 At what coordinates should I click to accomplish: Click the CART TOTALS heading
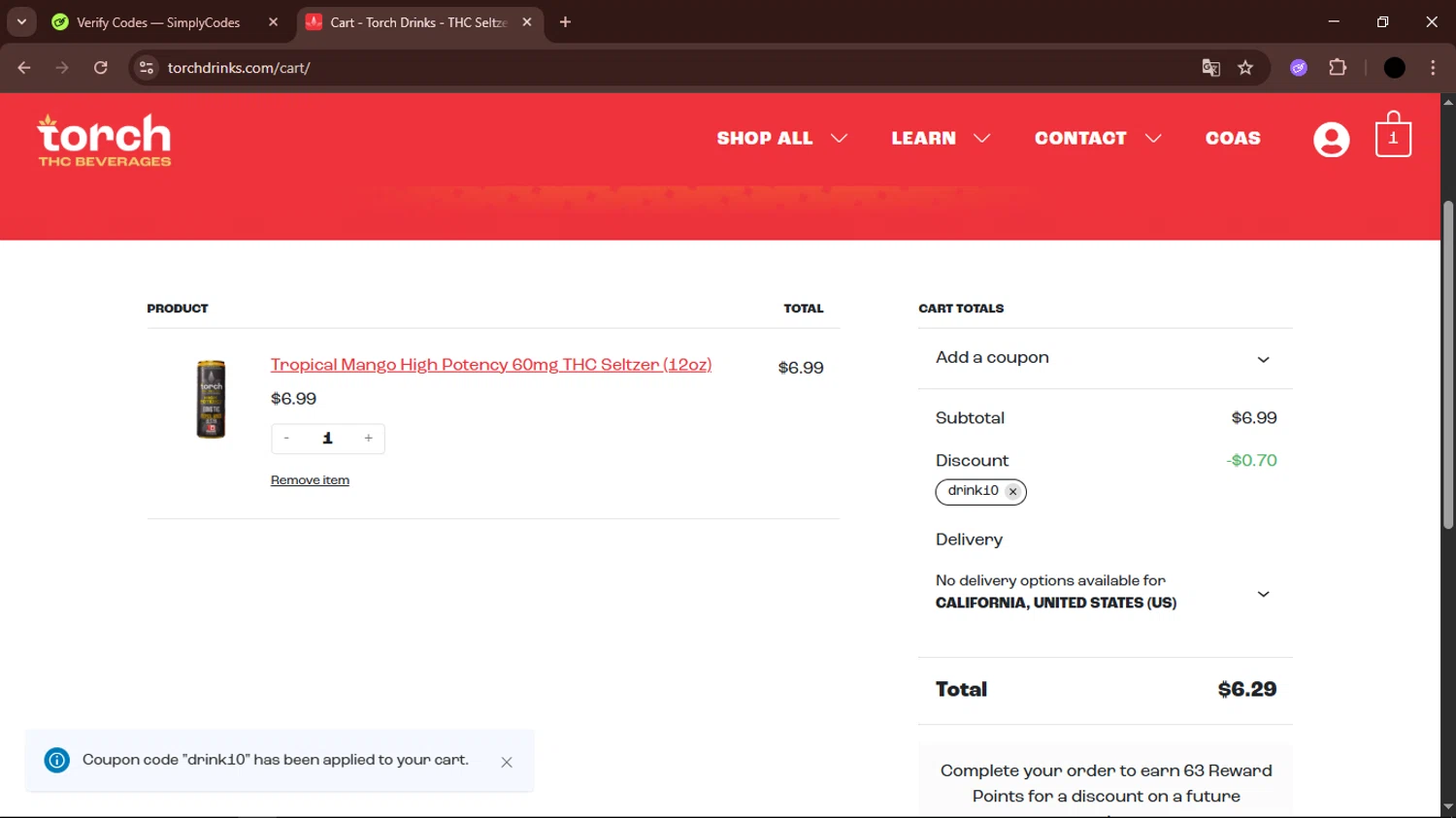[961, 309]
